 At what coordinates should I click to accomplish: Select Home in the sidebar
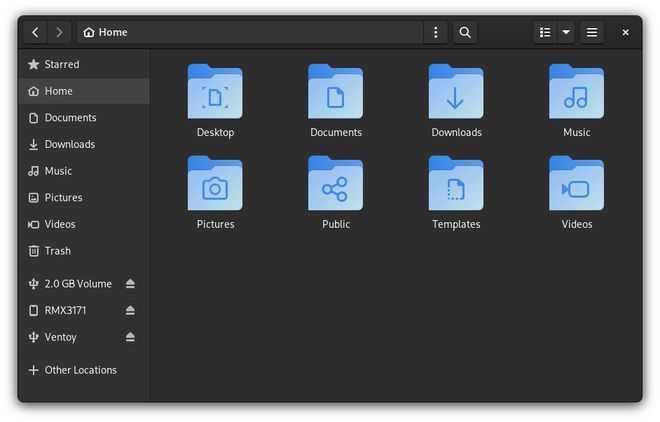click(x=84, y=91)
